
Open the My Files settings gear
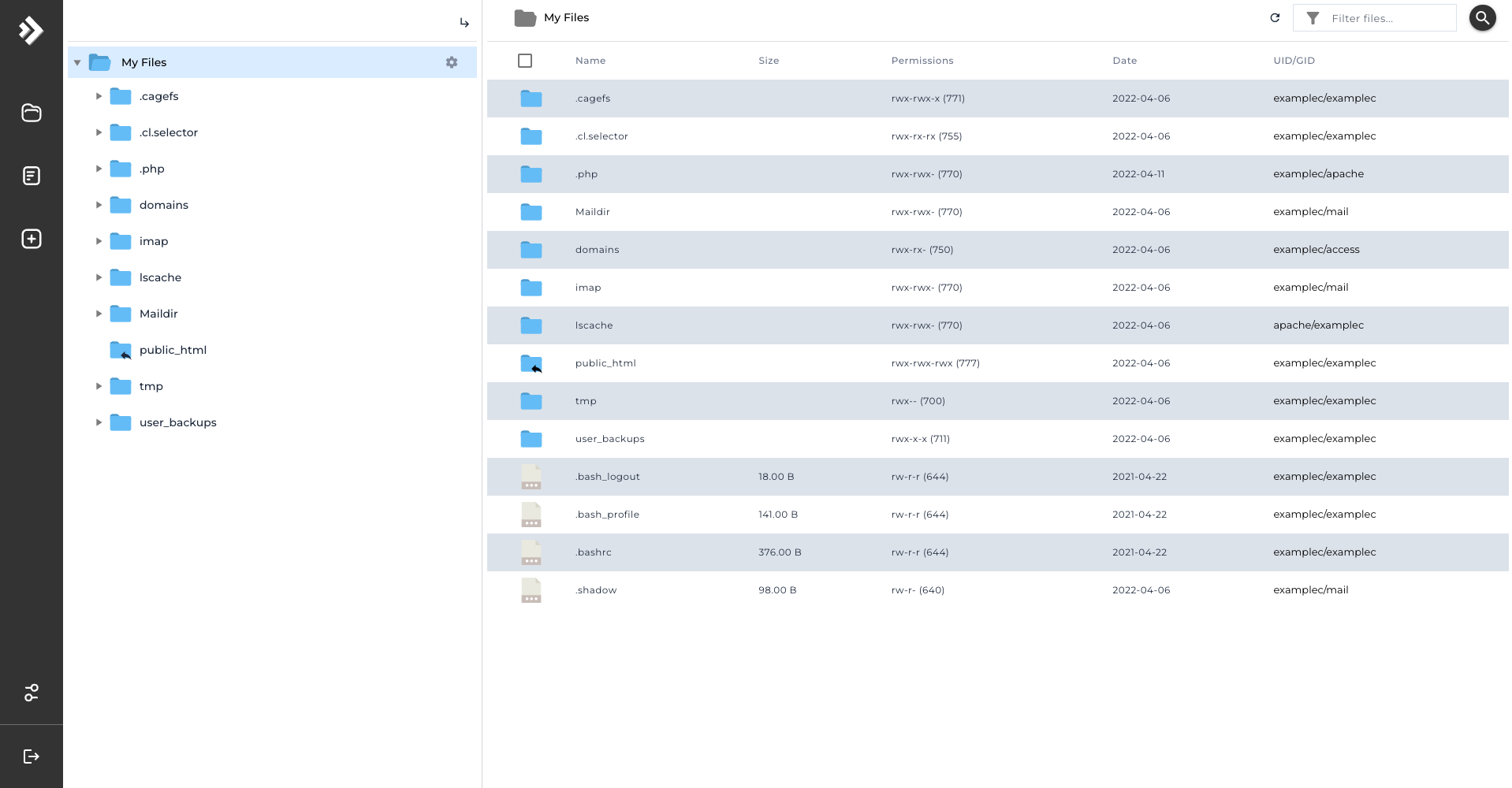452,62
